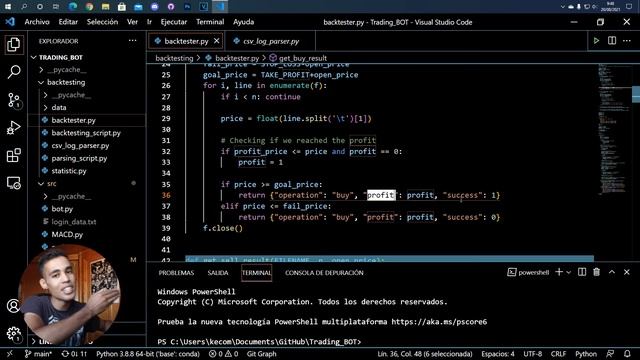Open the Terminal menu
Screen dimensions: 640x360
click(210, 22)
